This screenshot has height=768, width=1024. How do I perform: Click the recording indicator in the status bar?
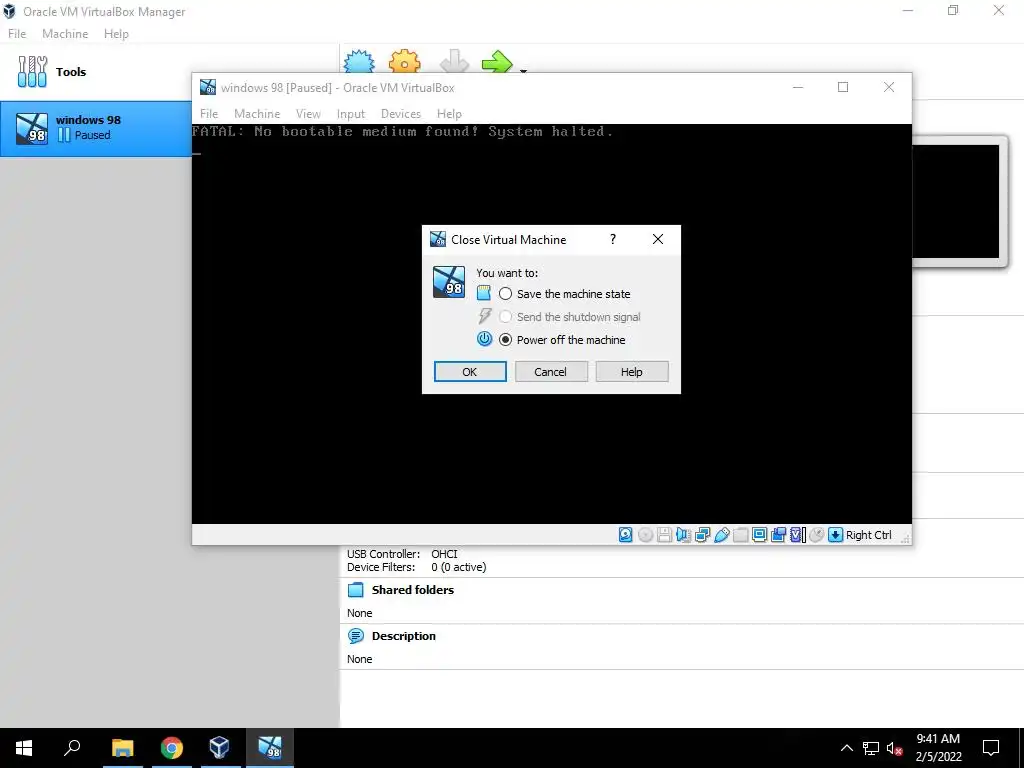pyautogui.click(x=778, y=535)
